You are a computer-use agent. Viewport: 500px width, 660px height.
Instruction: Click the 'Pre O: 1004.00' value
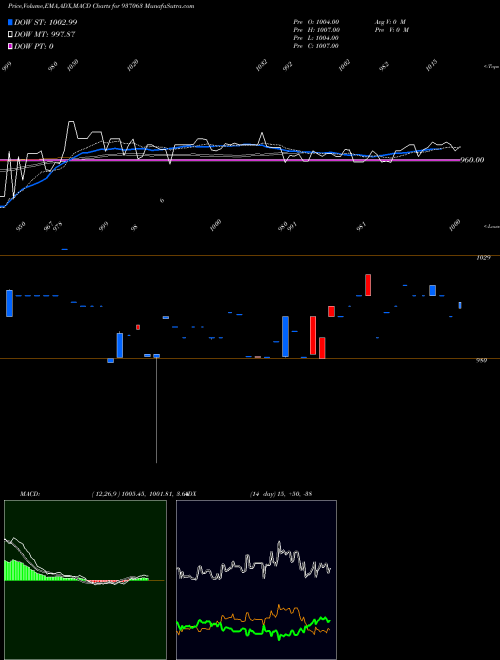pos(316,22)
